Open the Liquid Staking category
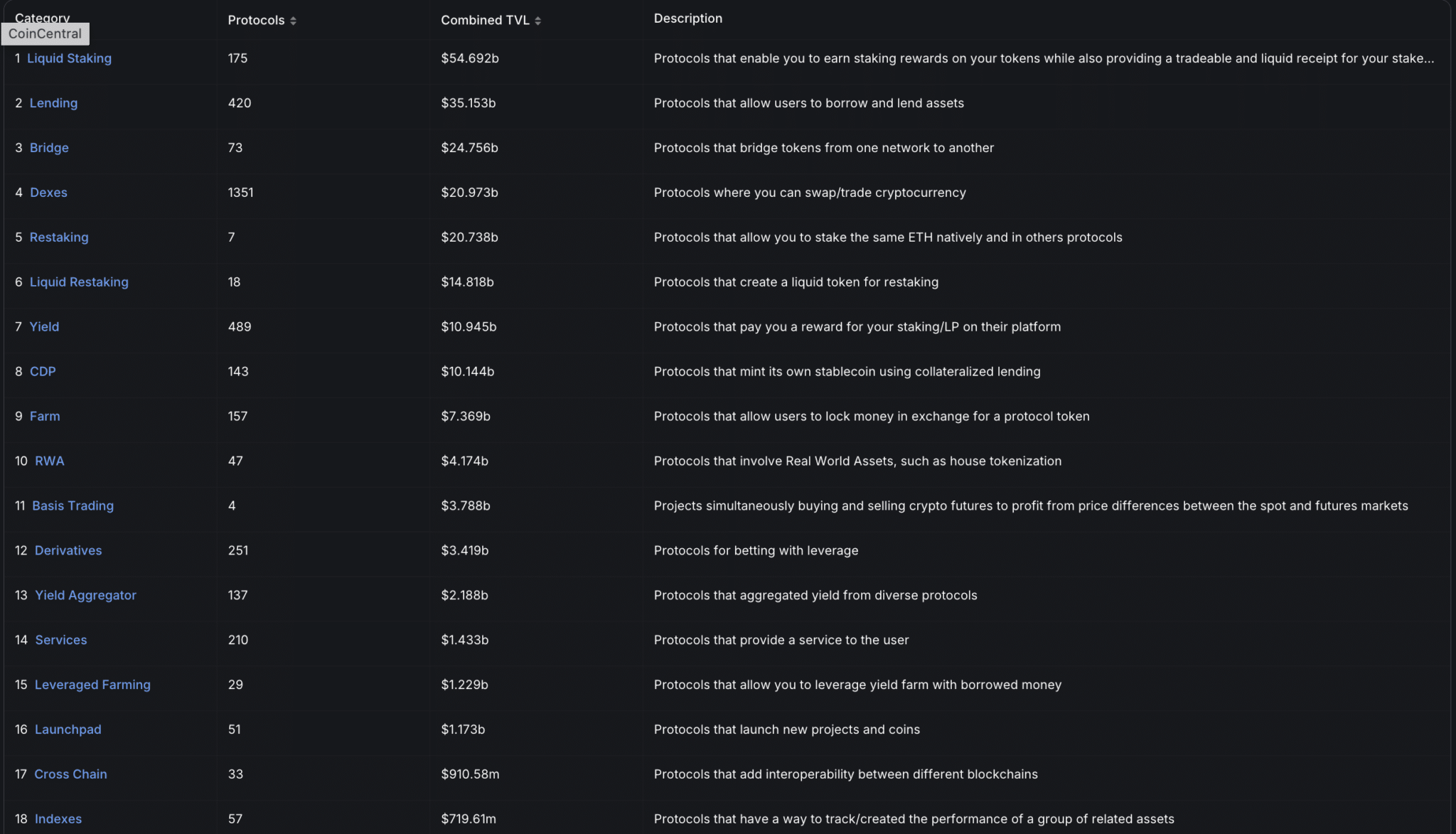Image resolution: width=1456 pixels, height=834 pixels. (x=70, y=58)
